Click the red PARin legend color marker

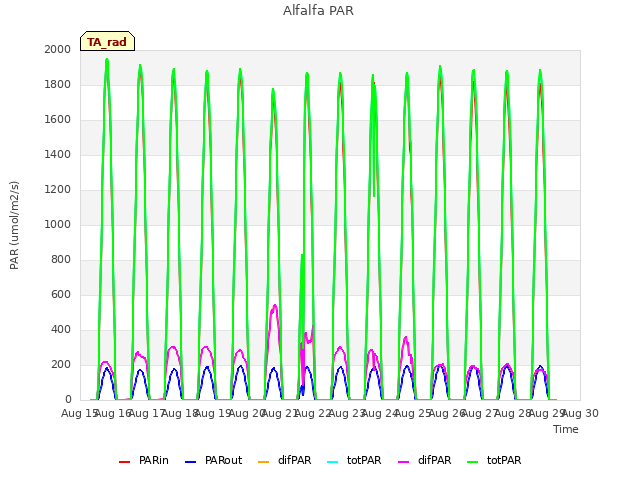pyautogui.click(x=124, y=462)
